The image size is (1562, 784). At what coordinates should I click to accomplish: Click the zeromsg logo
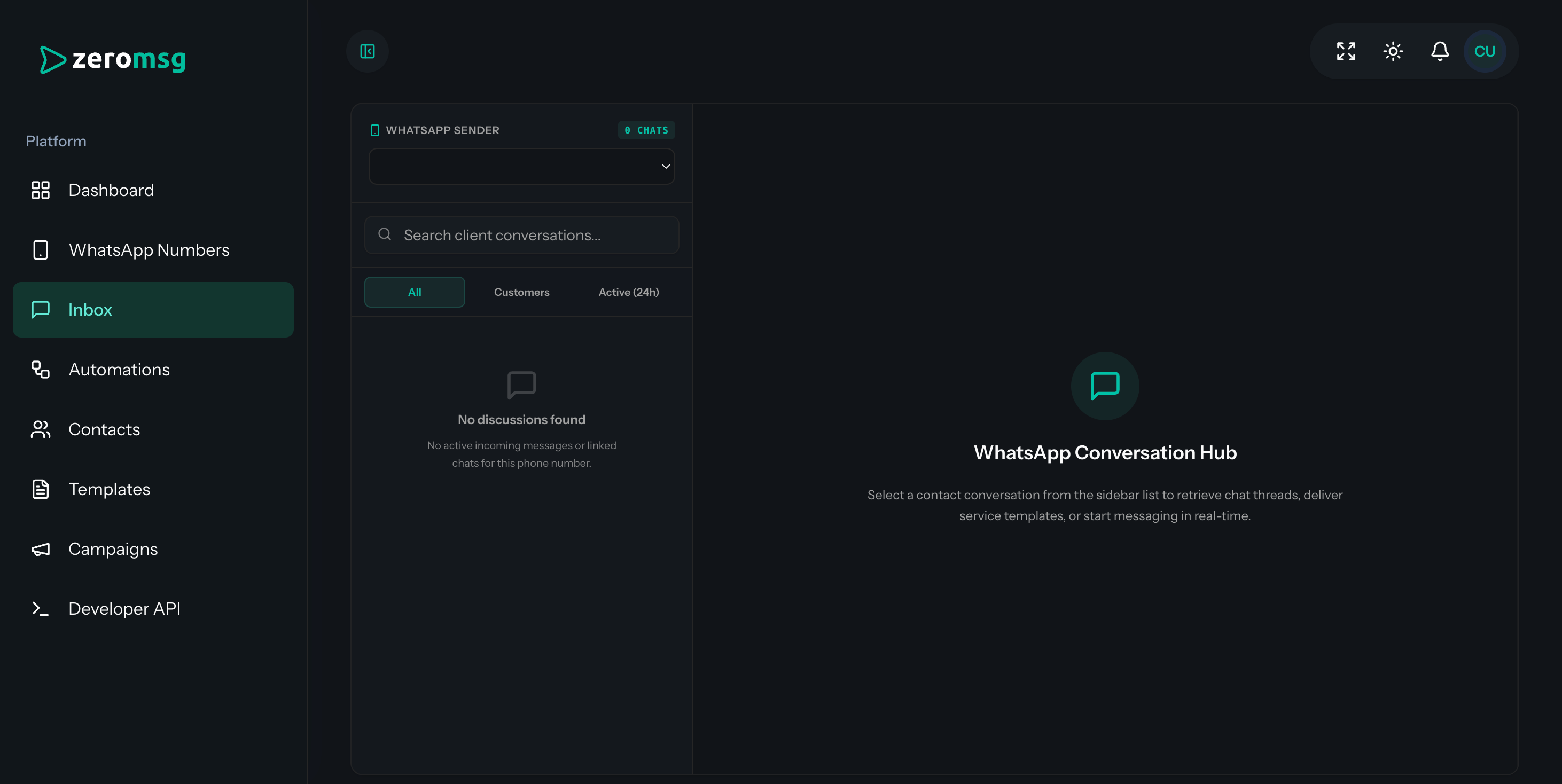tap(113, 59)
